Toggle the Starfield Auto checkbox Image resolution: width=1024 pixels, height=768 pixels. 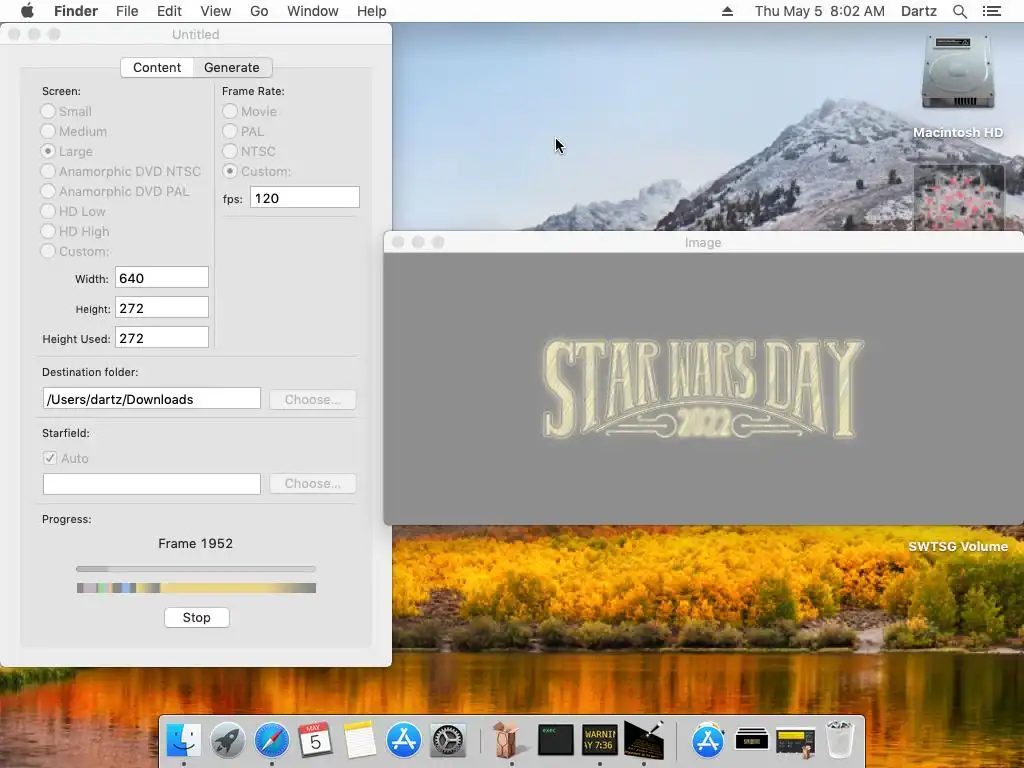coord(50,458)
